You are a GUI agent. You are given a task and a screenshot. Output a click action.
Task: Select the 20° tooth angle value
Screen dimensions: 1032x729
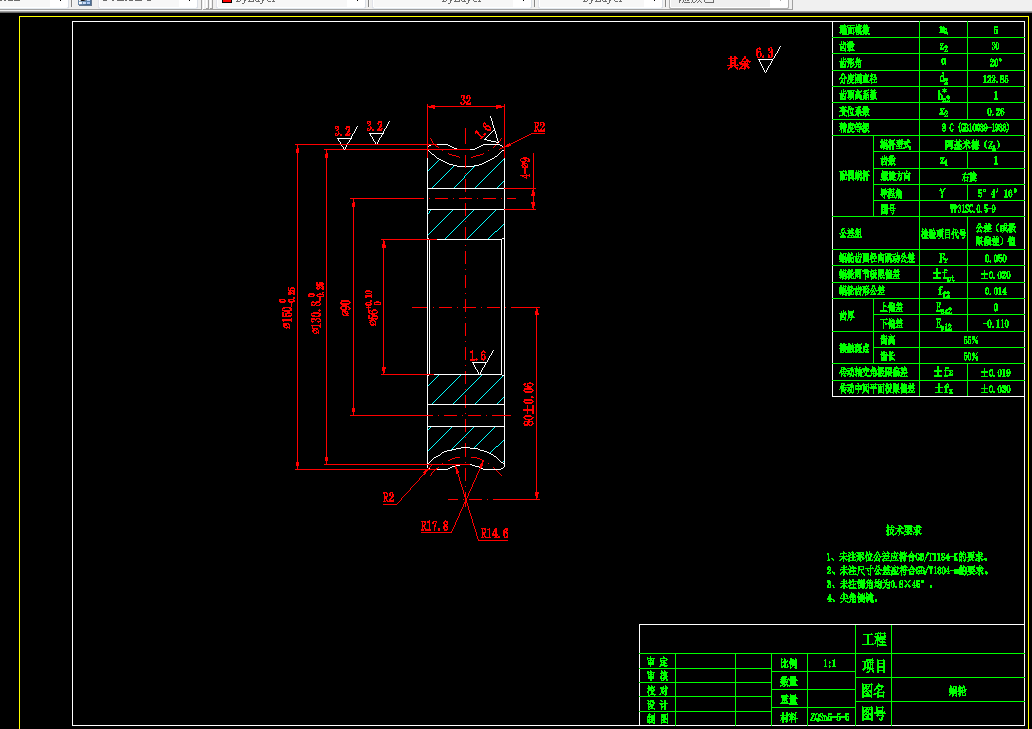pos(995,63)
